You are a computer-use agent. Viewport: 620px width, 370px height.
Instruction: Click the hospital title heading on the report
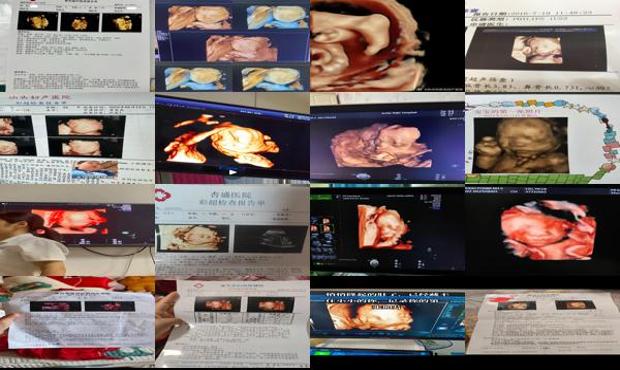232,199
